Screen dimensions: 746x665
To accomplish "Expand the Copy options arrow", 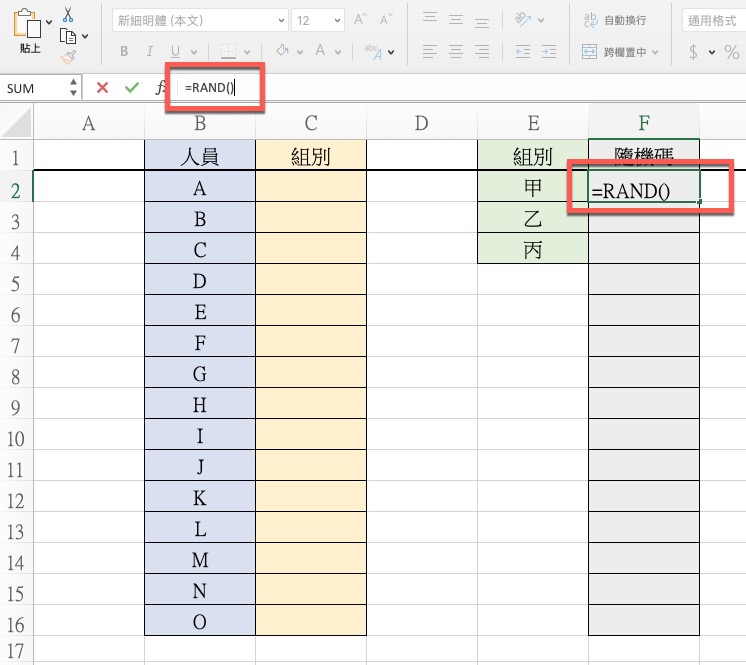I will (x=85, y=36).
